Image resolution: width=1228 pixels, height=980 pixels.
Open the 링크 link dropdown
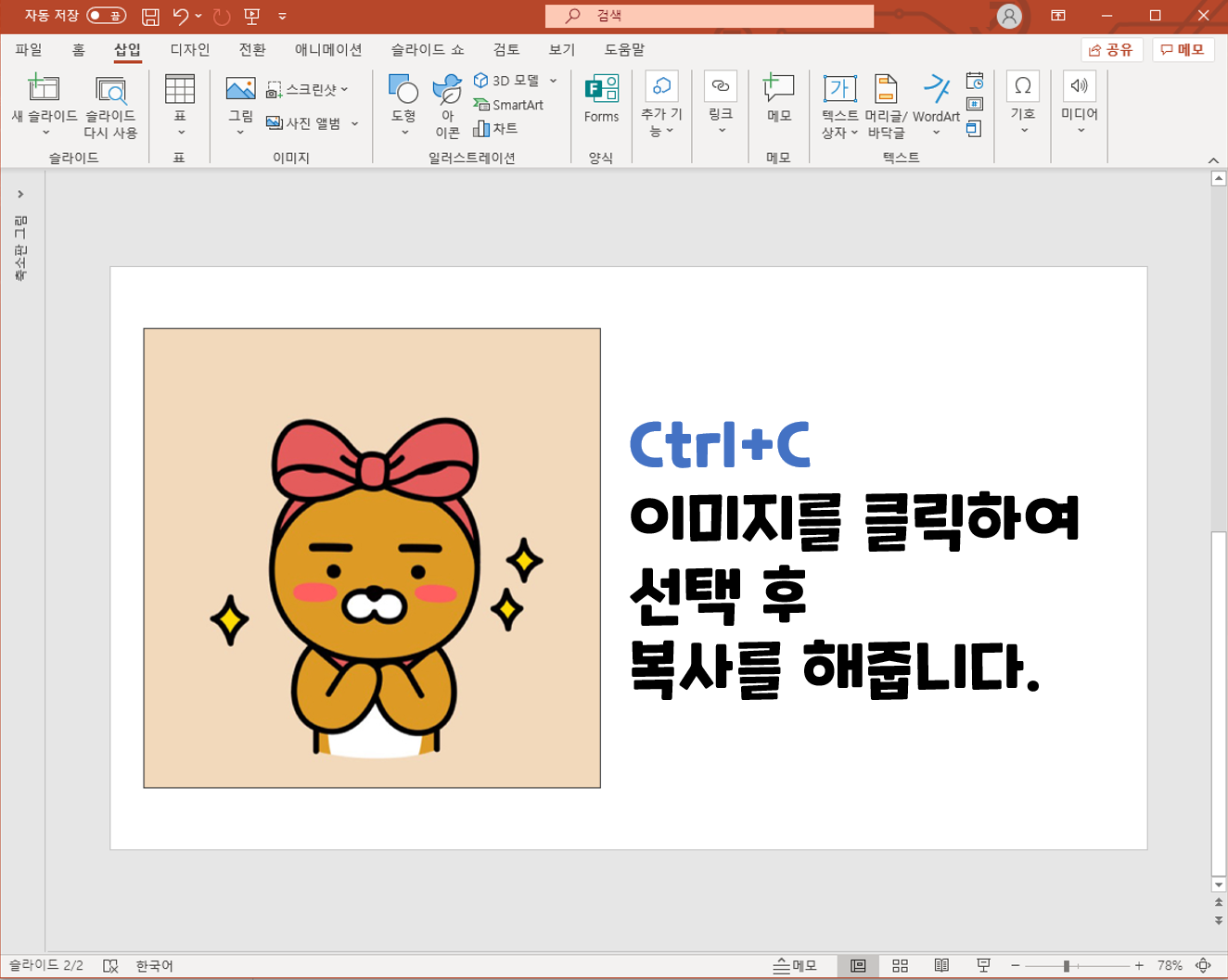coord(721,103)
